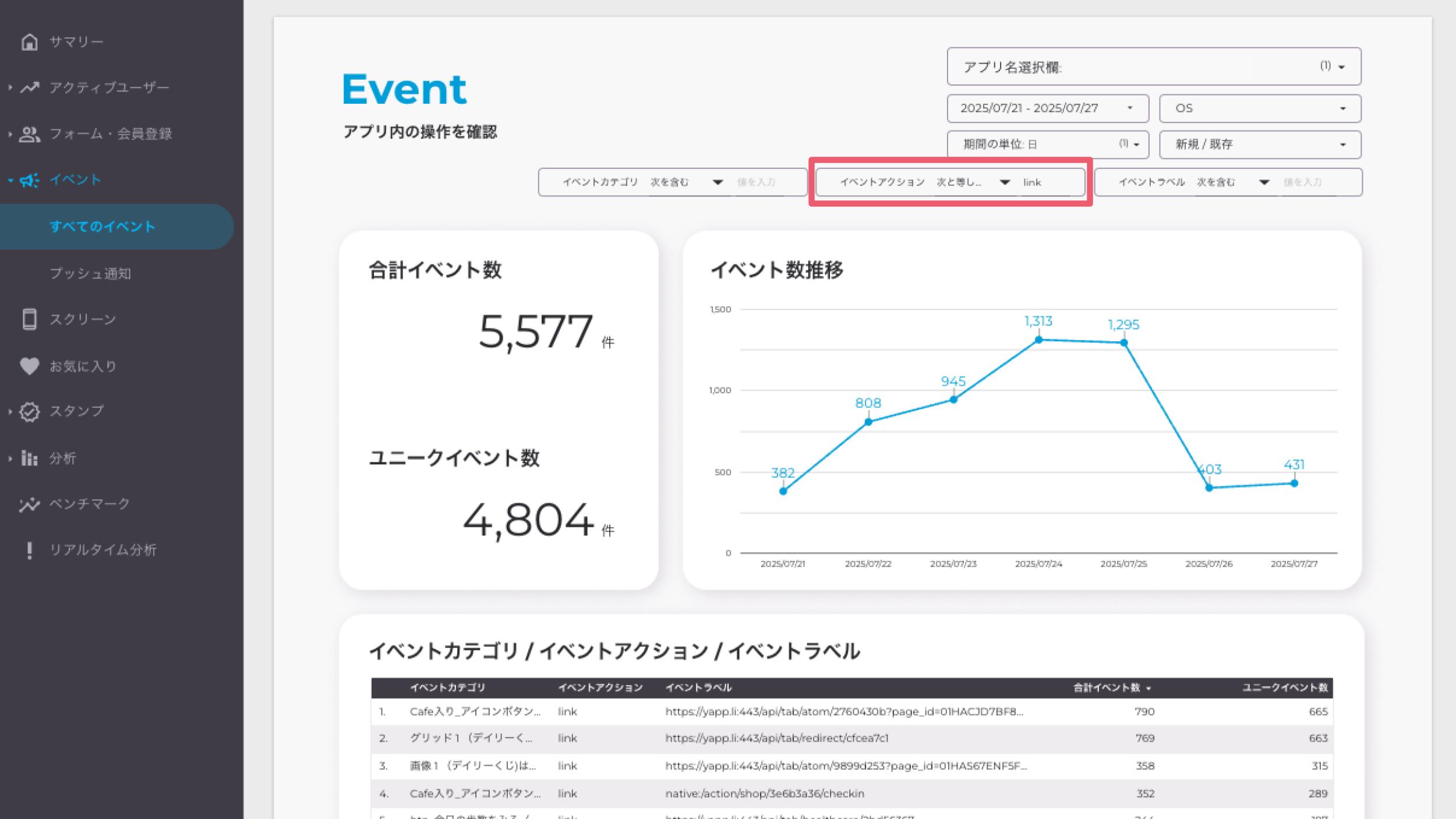Click the phone icon beside スクリーン

(x=29, y=319)
